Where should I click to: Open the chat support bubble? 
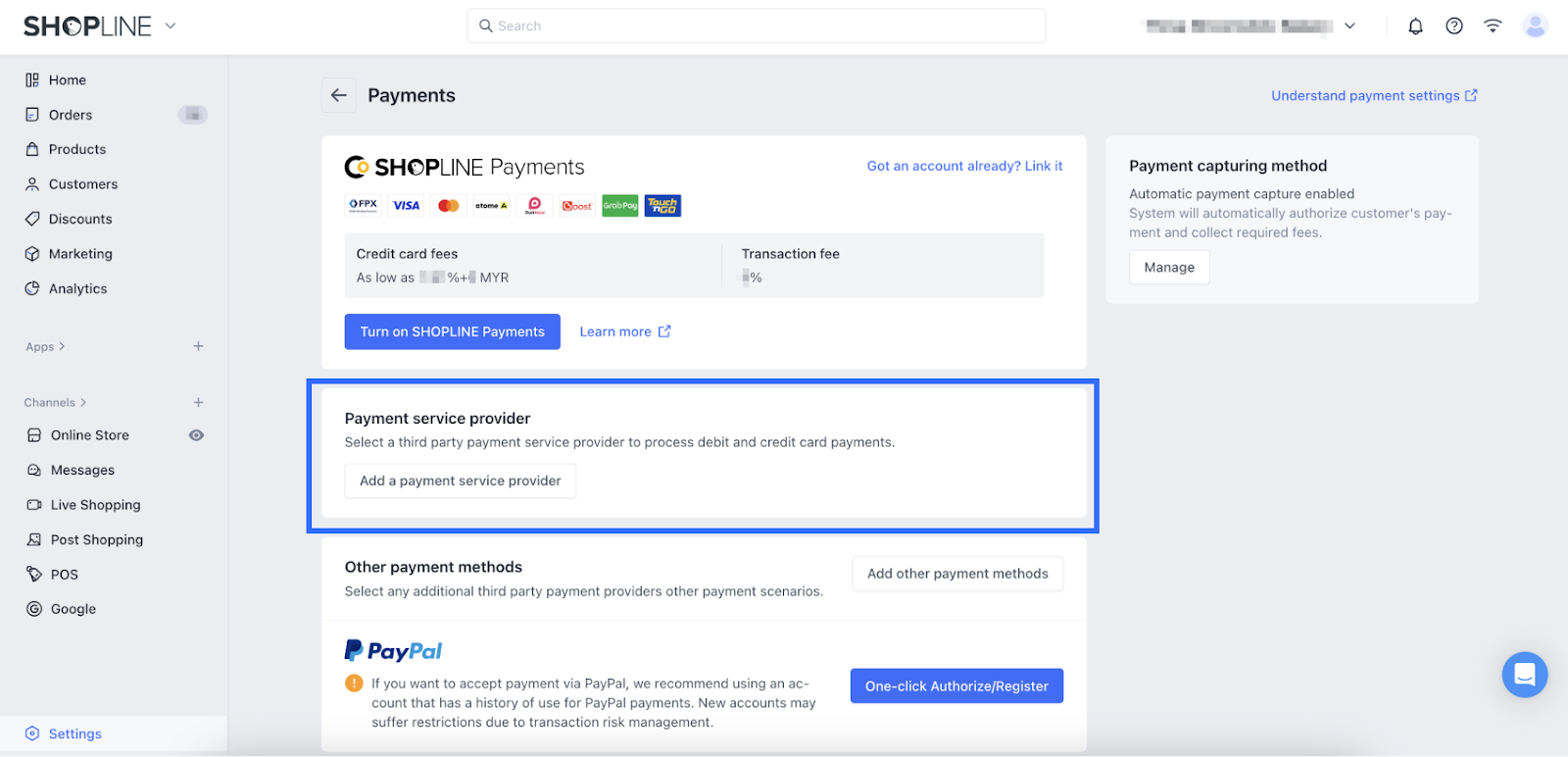[1525, 675]
